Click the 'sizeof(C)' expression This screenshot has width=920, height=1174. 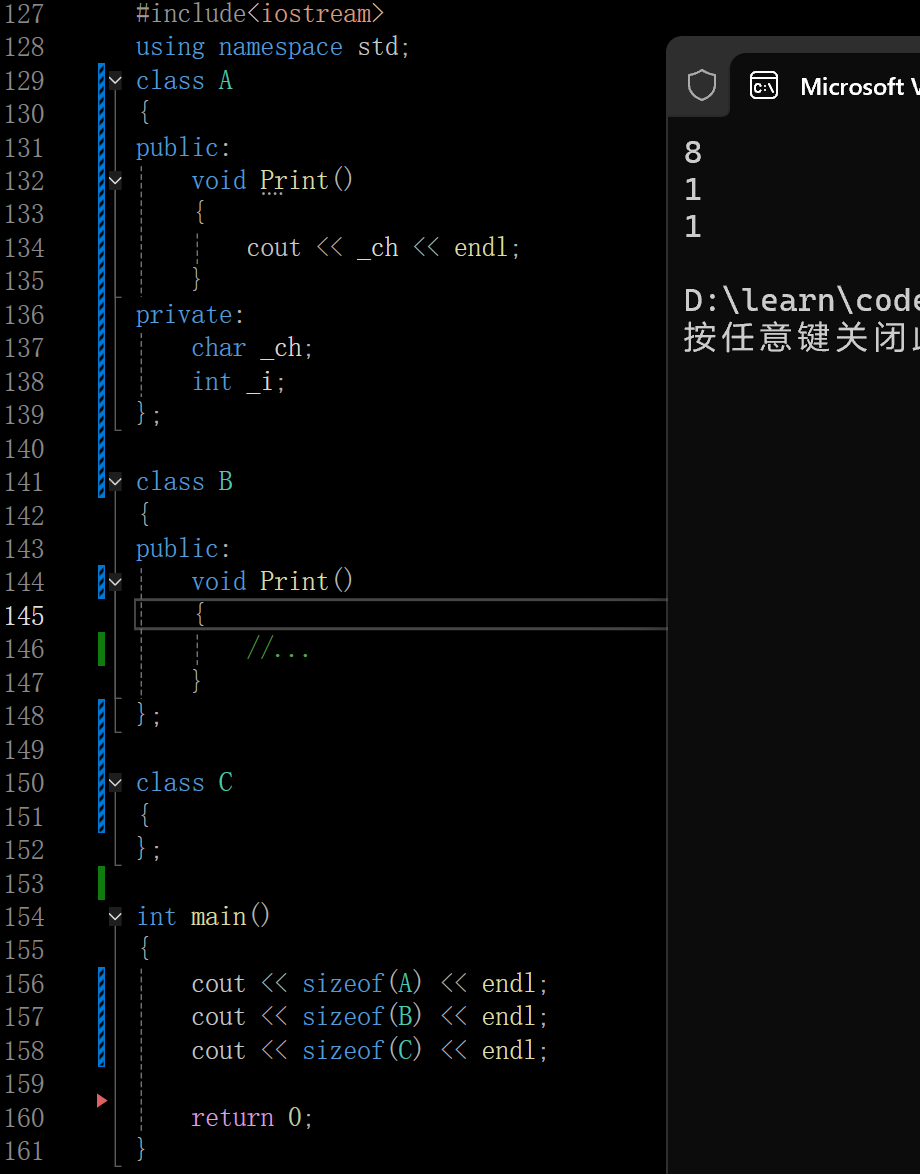(x=362, y=1050)
